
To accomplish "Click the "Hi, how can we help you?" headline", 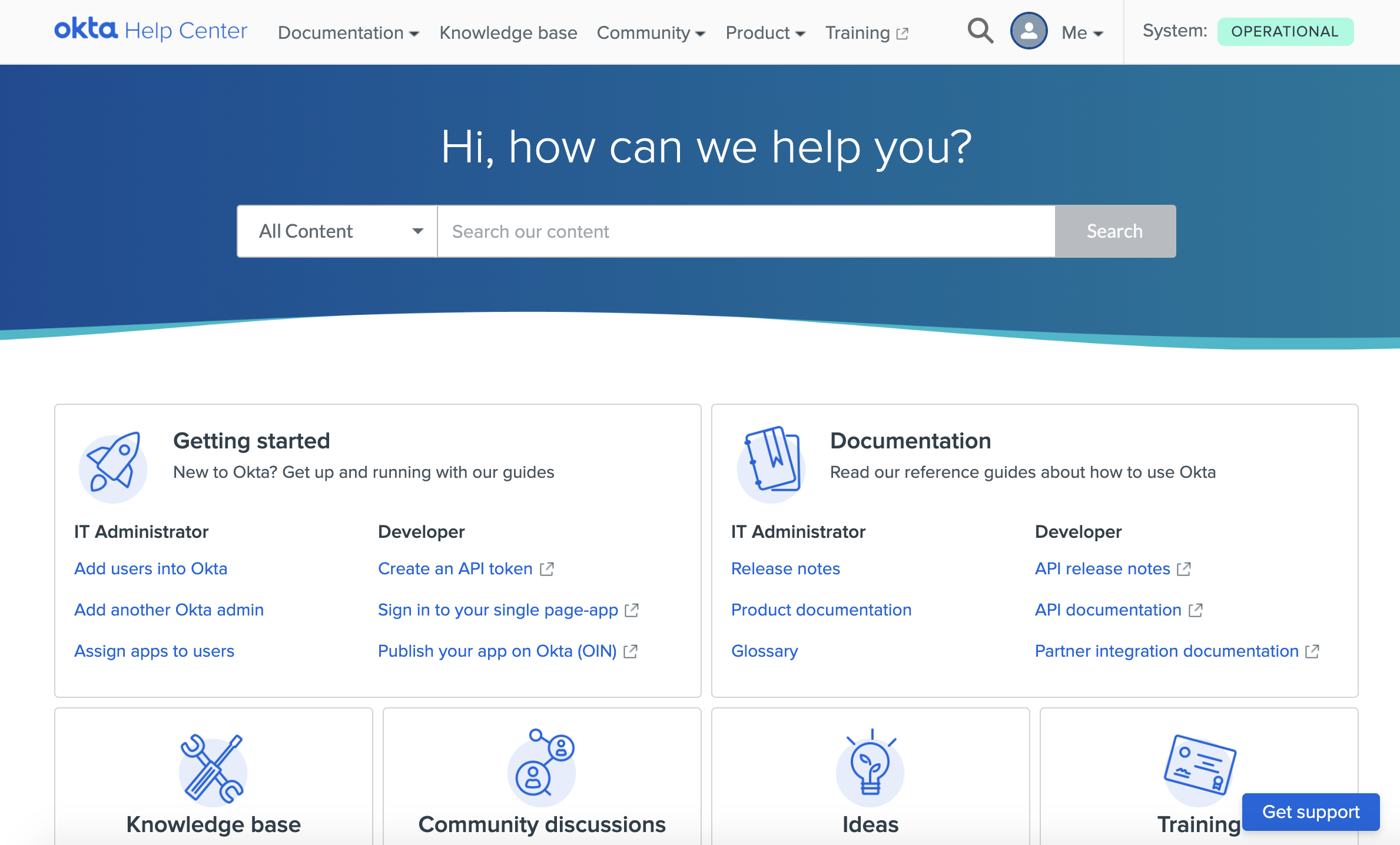I will (706, 148).
